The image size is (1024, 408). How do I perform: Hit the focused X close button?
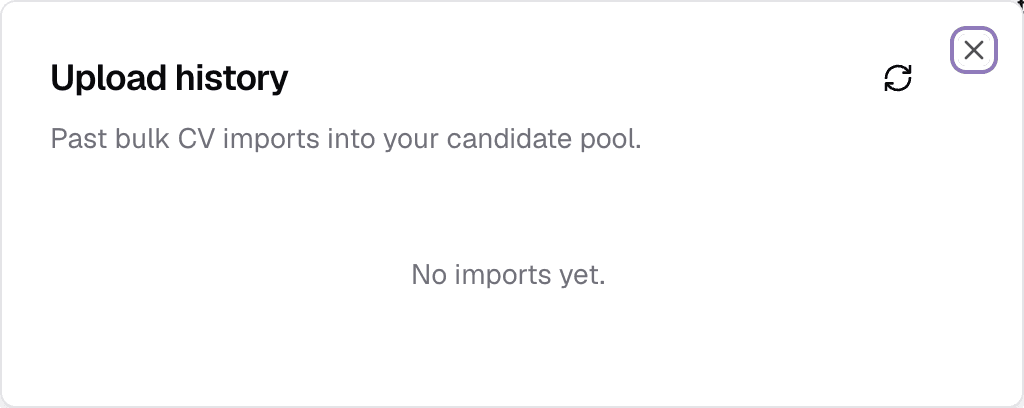tap(974, 50)
